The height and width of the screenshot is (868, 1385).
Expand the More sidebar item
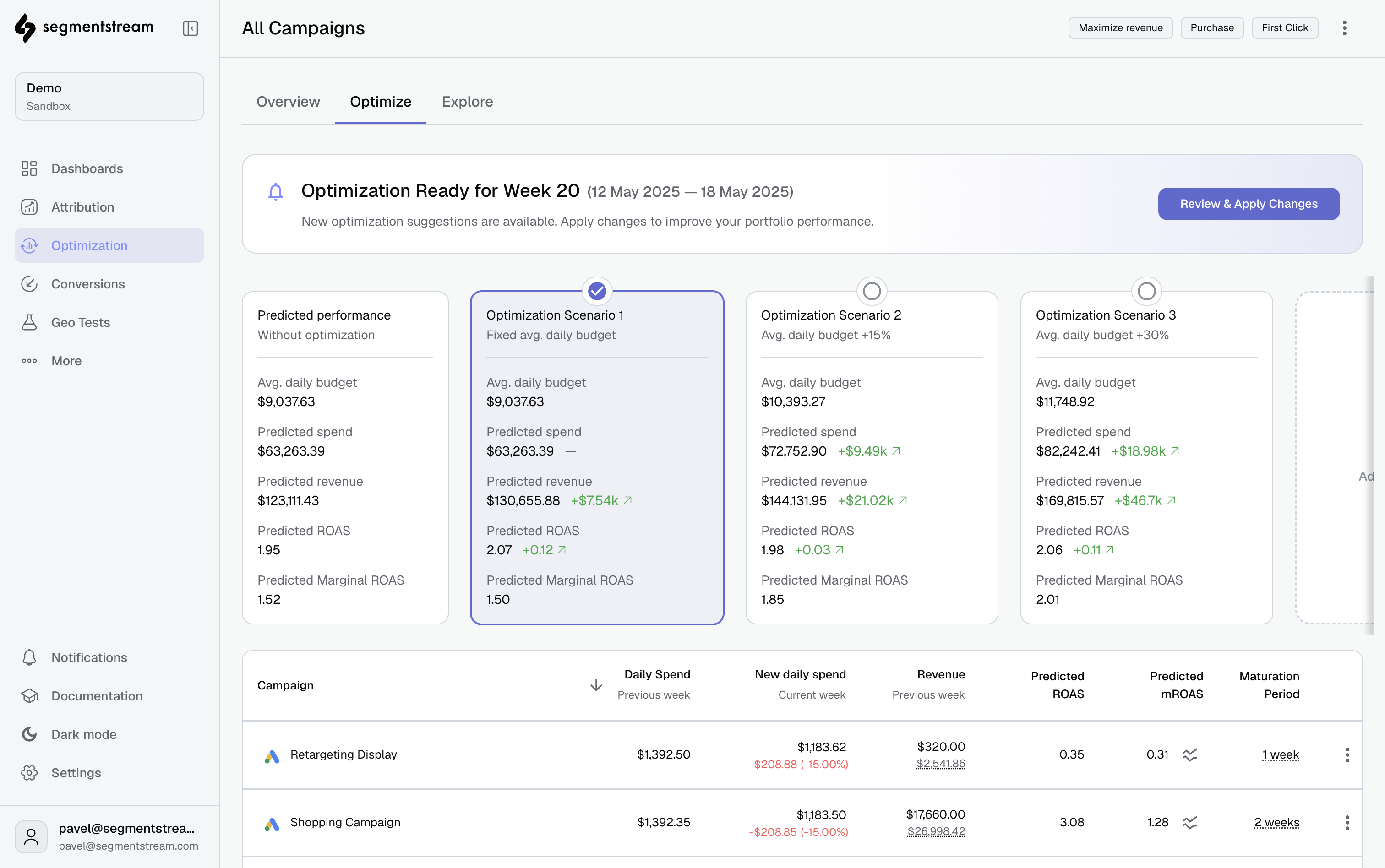click(x=109, y=360)
